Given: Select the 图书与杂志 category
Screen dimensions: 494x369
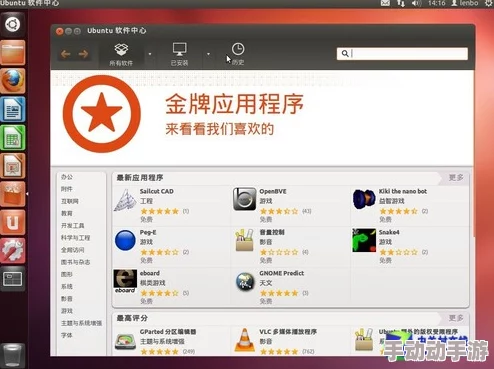Looking at the screenshot, I should pyautogui.click(x=76, y=262).
